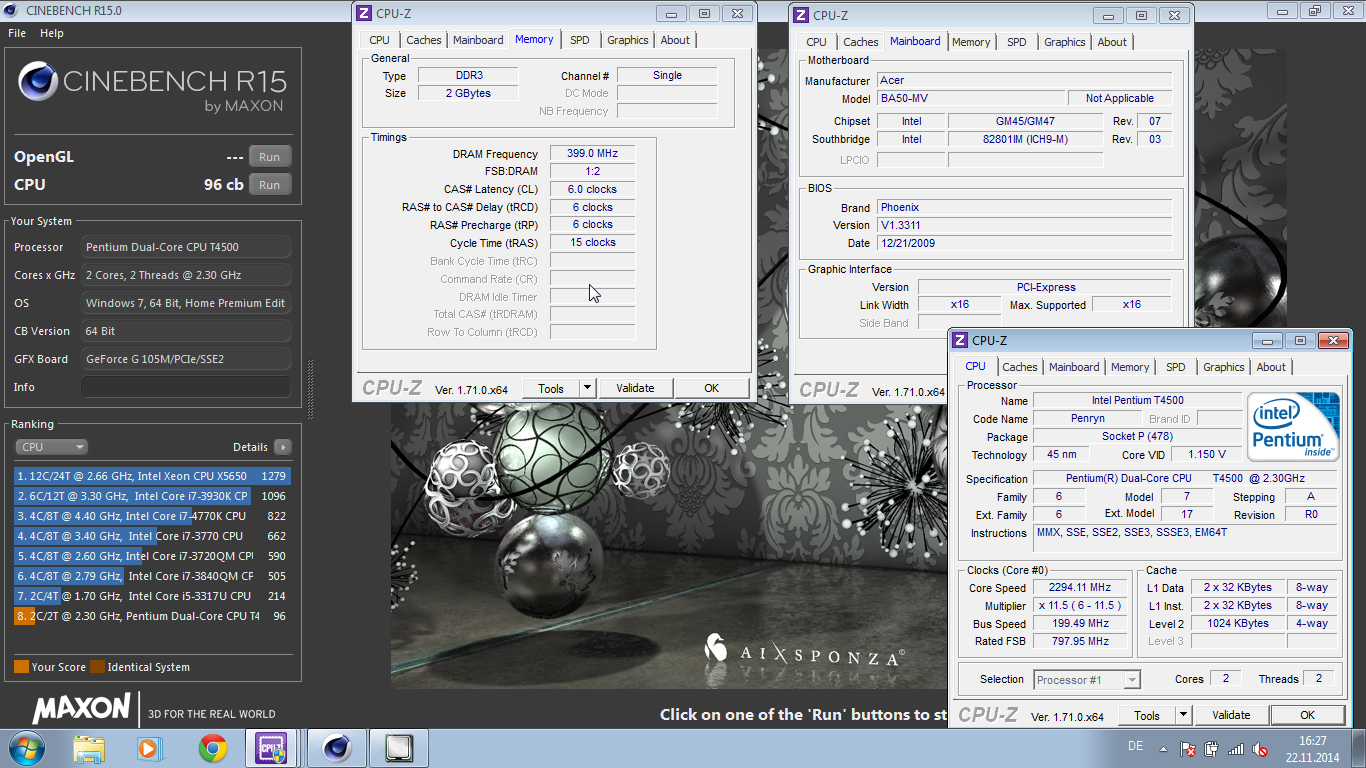Switch to the CPU-Z taskbar button

pyautogui.click(x=273, y=748)
